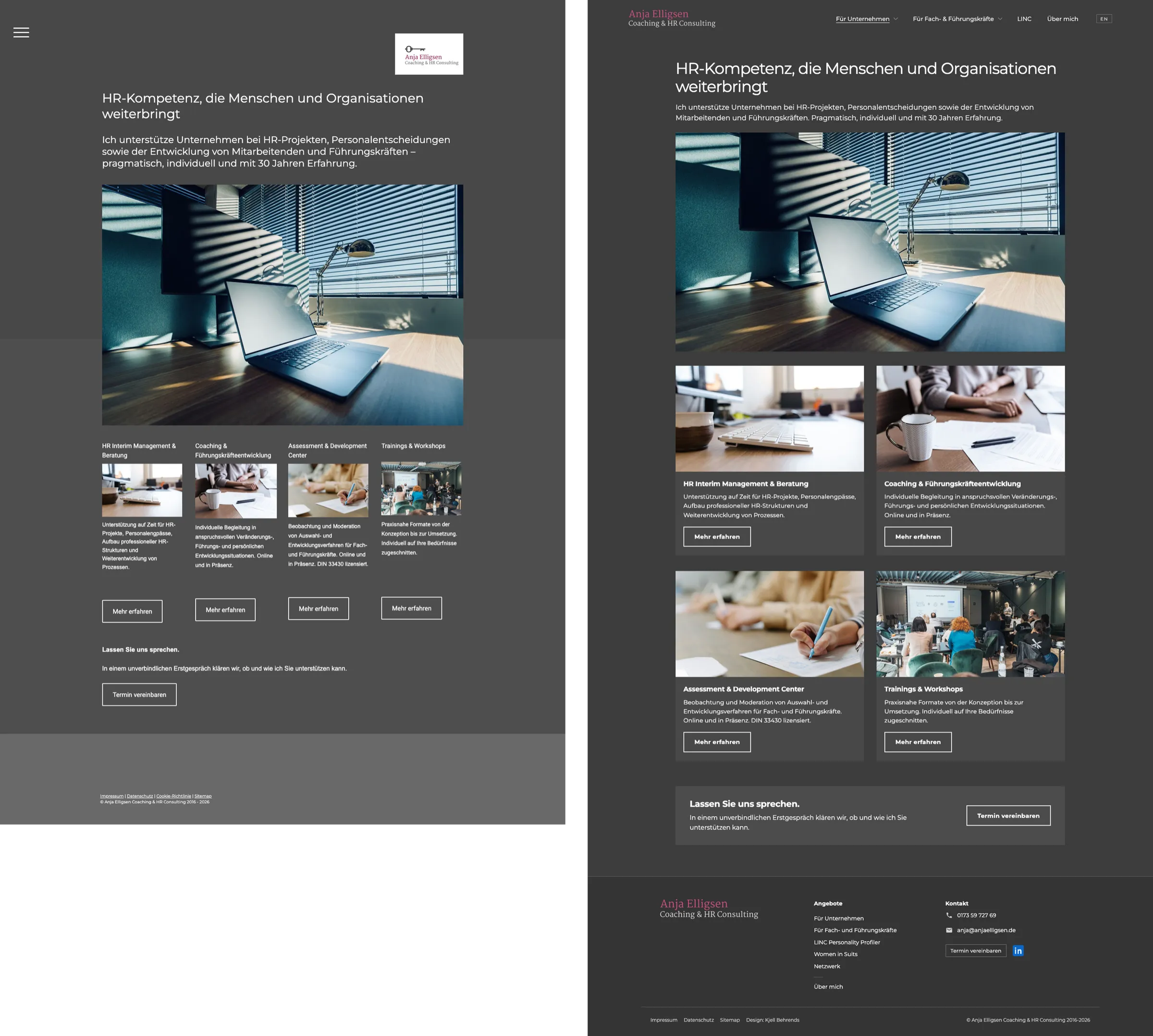Open the keyboard thumbnail on the left page
The image size is (1153, 1036).
[142, 490]
